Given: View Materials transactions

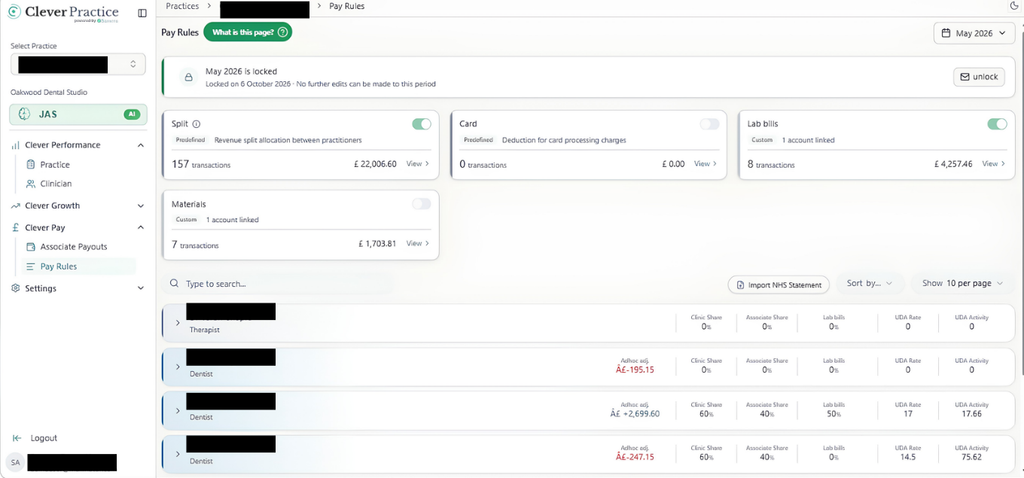Looking at the screenshot, I should [x=418, y=244].
